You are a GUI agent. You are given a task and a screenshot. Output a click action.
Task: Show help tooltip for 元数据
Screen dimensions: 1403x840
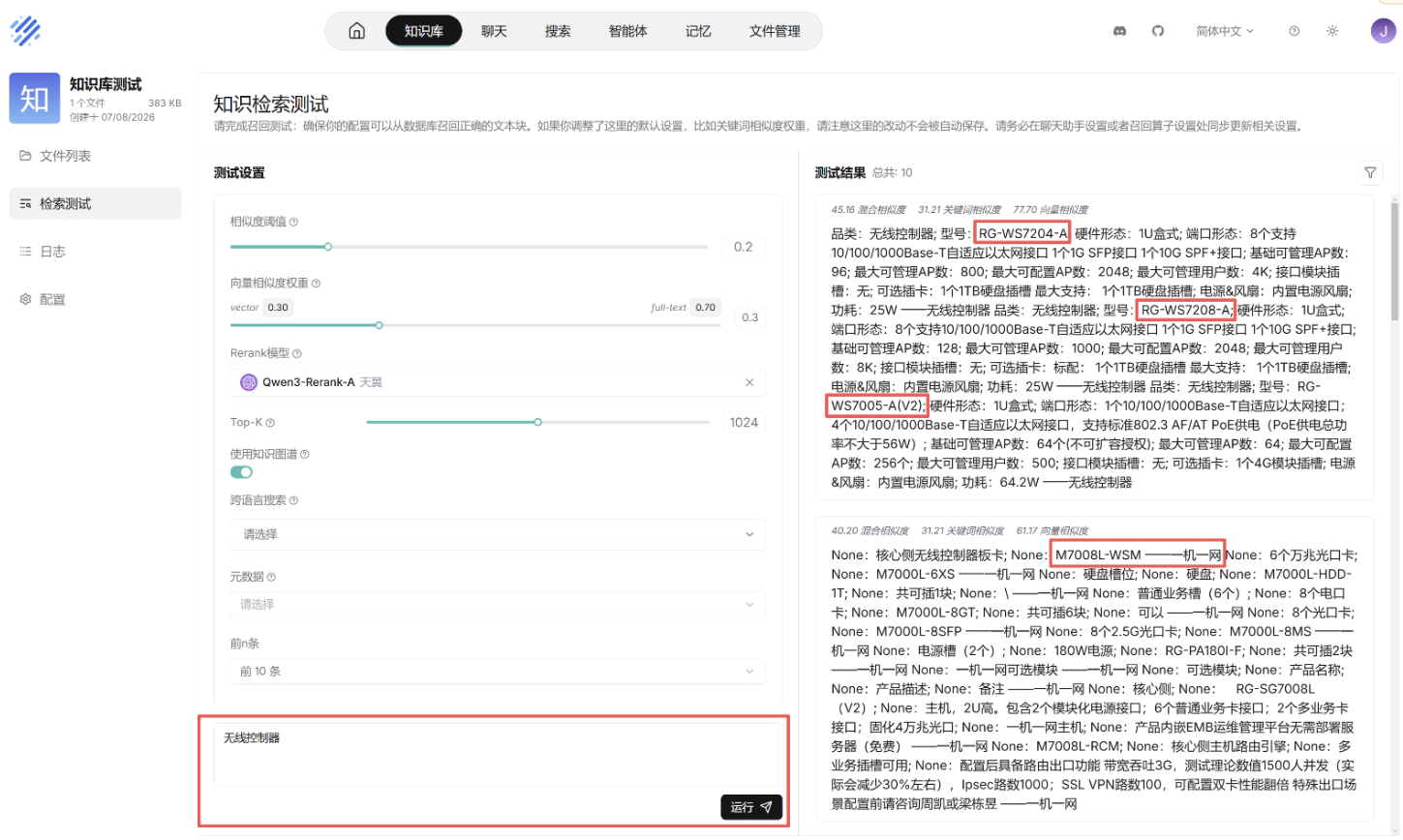coord(271,577)
